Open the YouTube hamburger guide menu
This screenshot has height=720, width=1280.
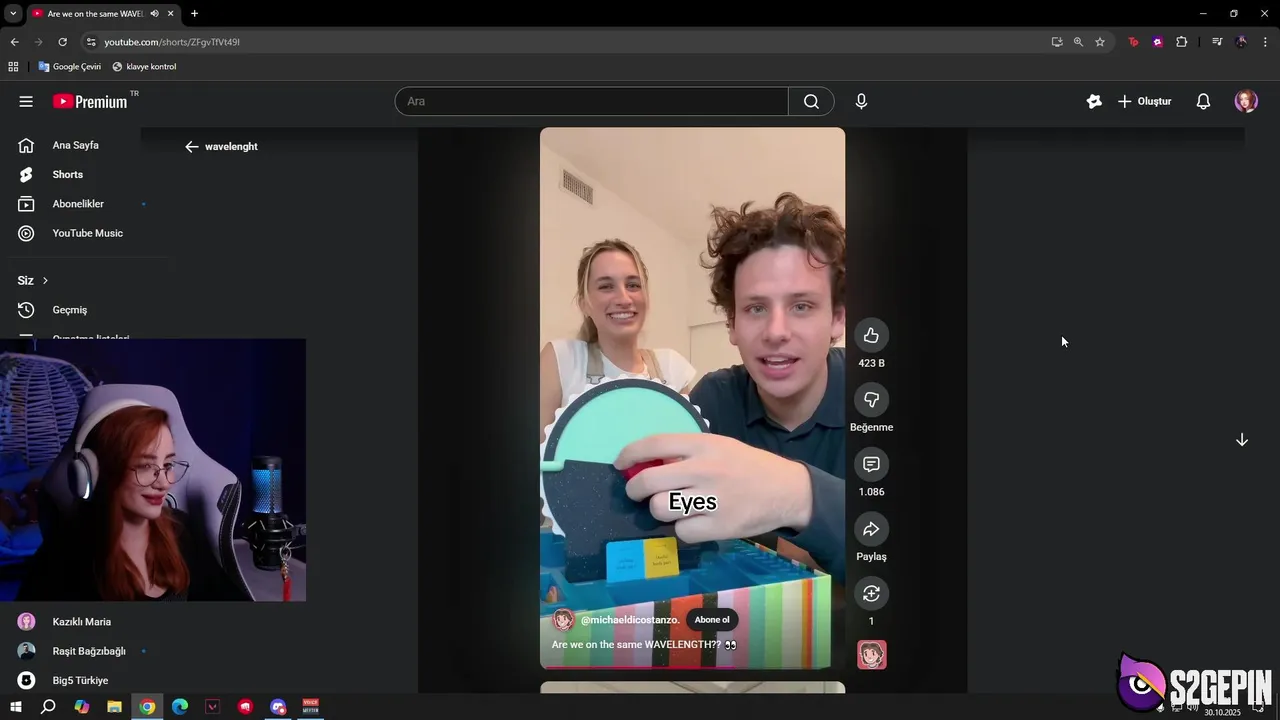point(26,101)
